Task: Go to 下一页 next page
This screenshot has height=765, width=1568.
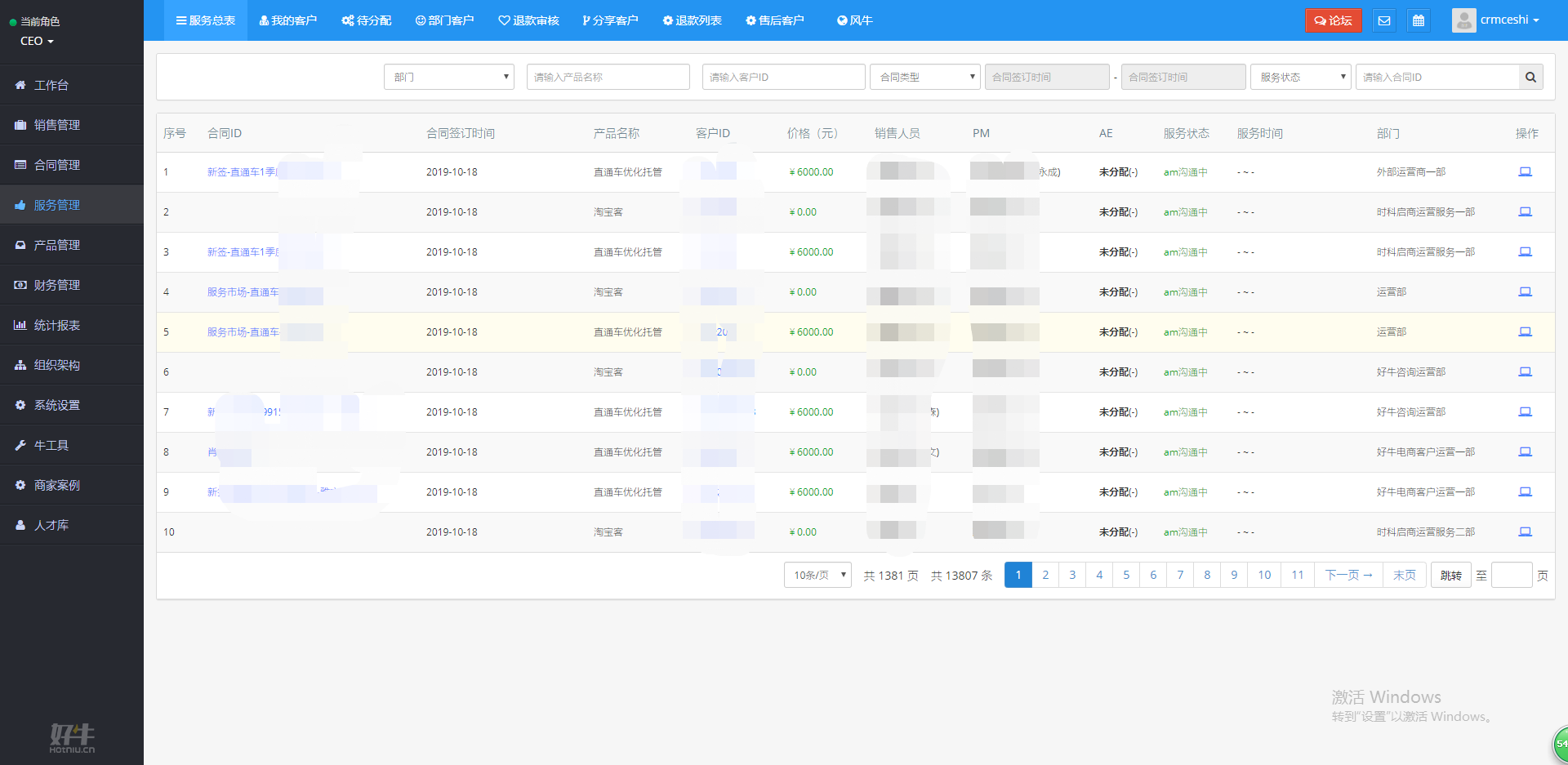Action: tap(1348, 575)
